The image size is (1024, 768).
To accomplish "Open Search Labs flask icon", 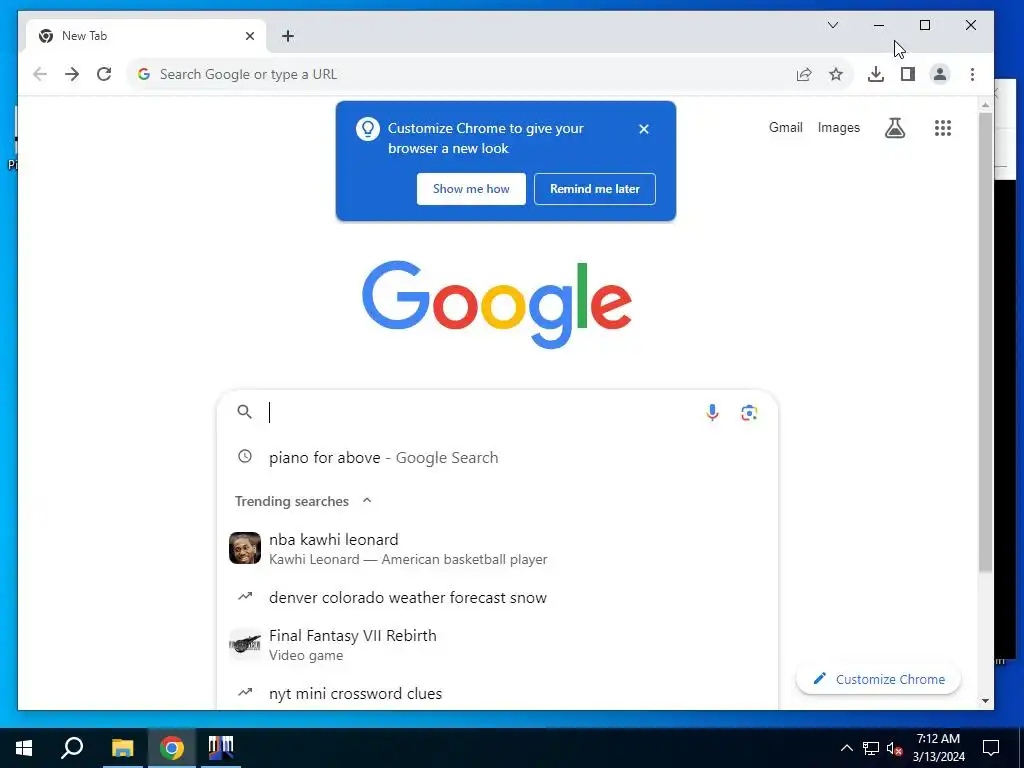I will pos(895,128).
